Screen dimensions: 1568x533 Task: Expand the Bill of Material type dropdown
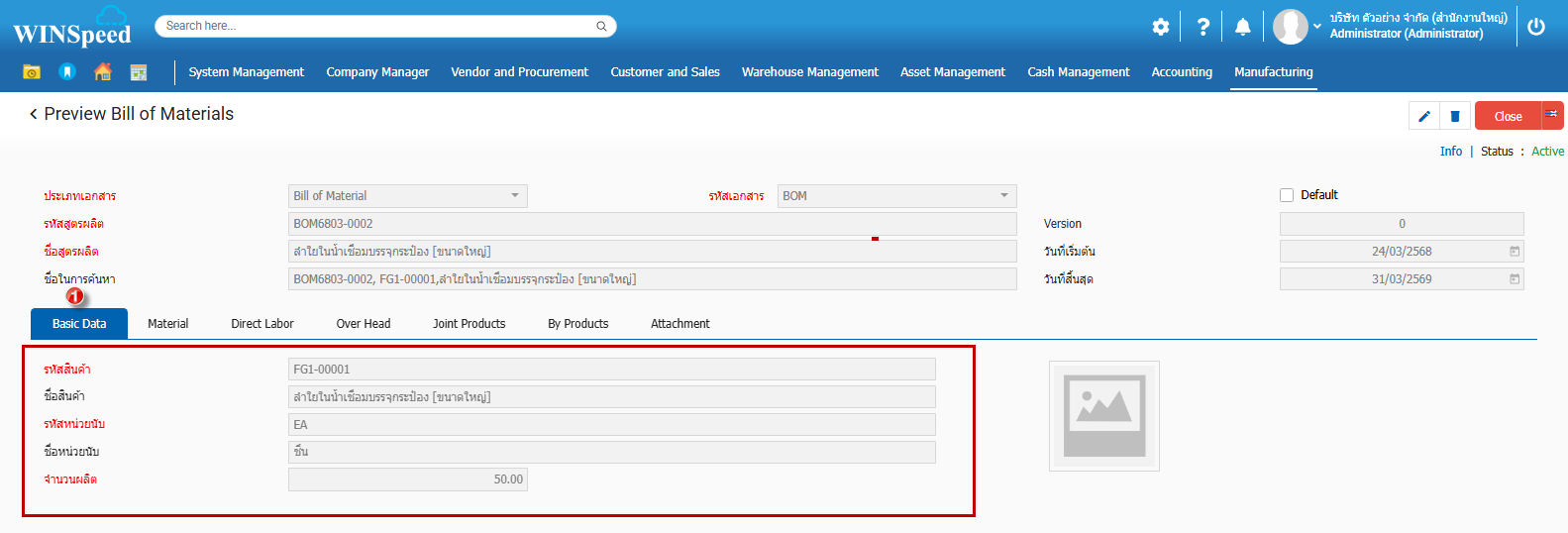tap(514, 196)
